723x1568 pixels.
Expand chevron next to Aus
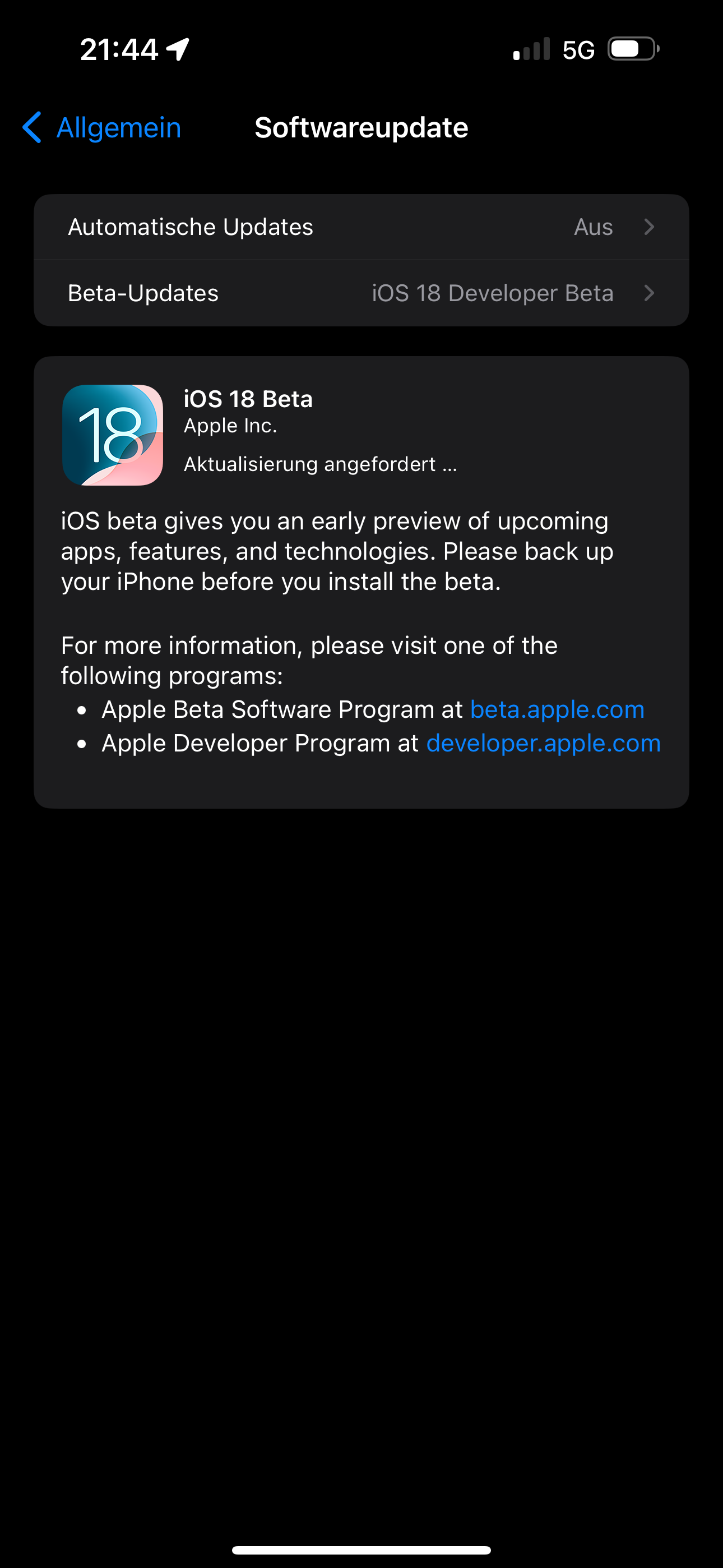point(650,227)
